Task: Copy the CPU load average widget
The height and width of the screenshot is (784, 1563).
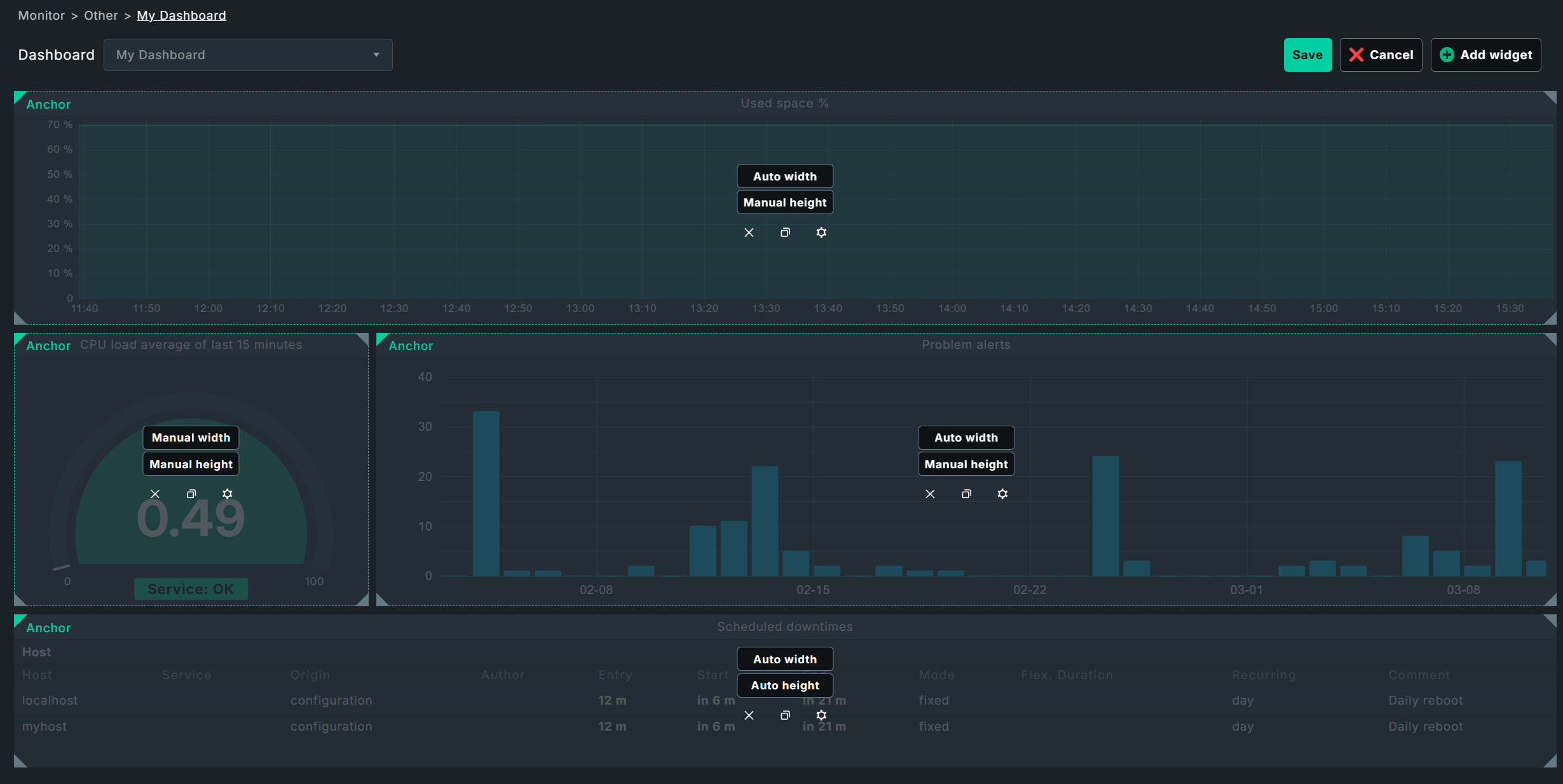Action: pos(191,494)
